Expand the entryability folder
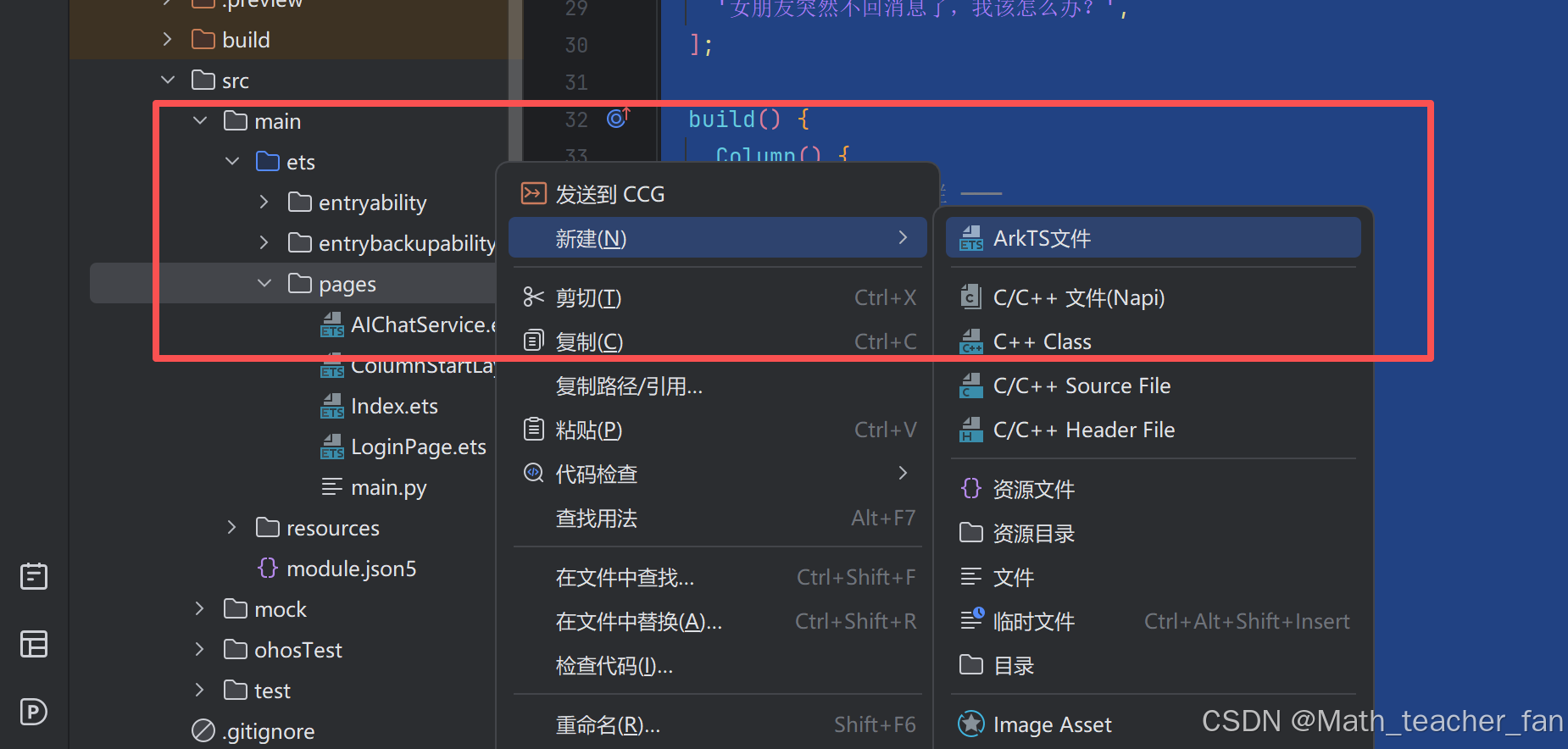Viewport: 1568px width, 749px height. pos(264,202)
